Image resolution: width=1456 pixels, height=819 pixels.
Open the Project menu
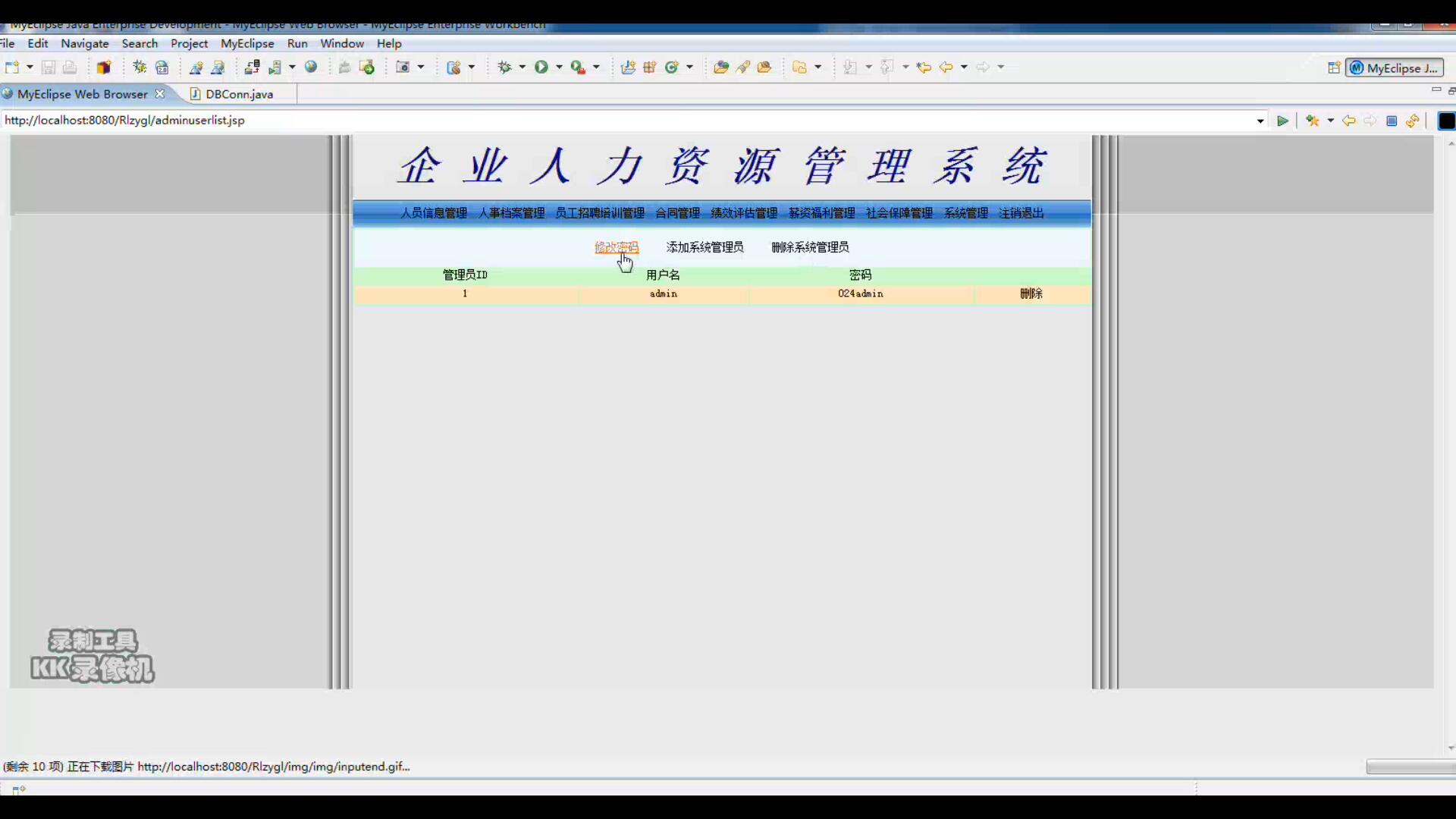click(x=189, y=44)
